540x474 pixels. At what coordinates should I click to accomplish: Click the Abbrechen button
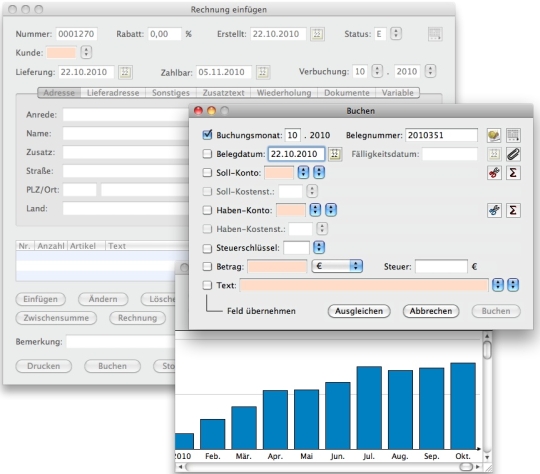tap(431, 311)
